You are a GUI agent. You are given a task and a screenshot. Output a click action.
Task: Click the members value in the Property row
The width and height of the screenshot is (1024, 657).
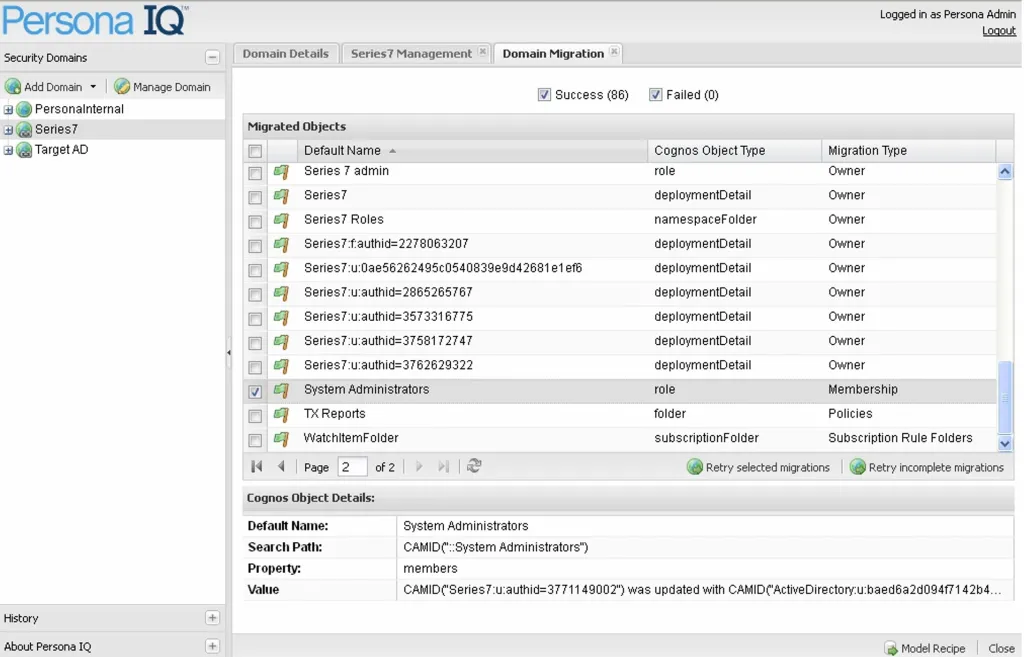pos(430,568)
